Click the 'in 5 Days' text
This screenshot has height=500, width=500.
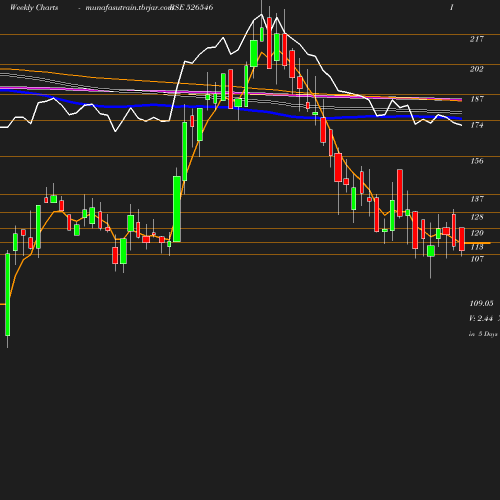click(483, 334)
